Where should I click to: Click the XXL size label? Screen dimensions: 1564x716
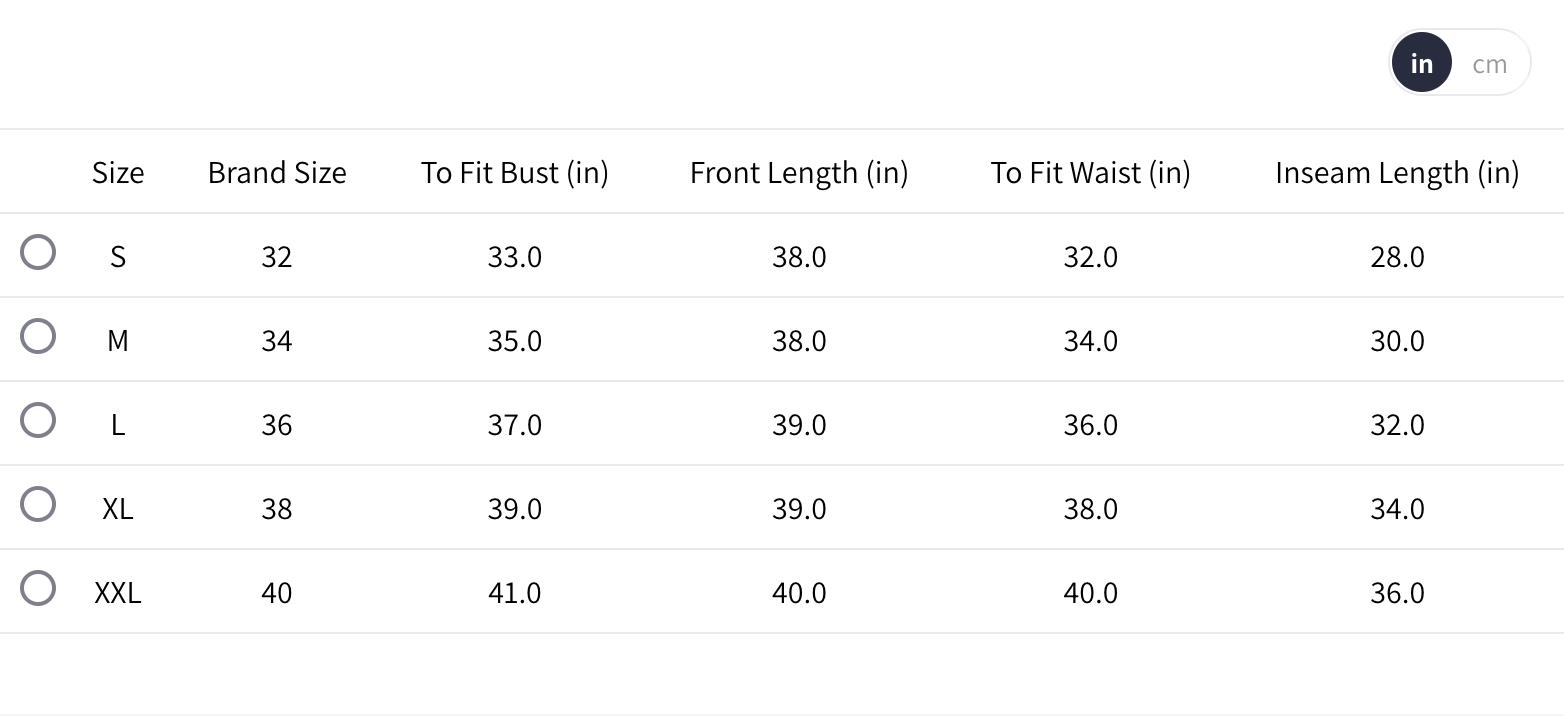118,593
